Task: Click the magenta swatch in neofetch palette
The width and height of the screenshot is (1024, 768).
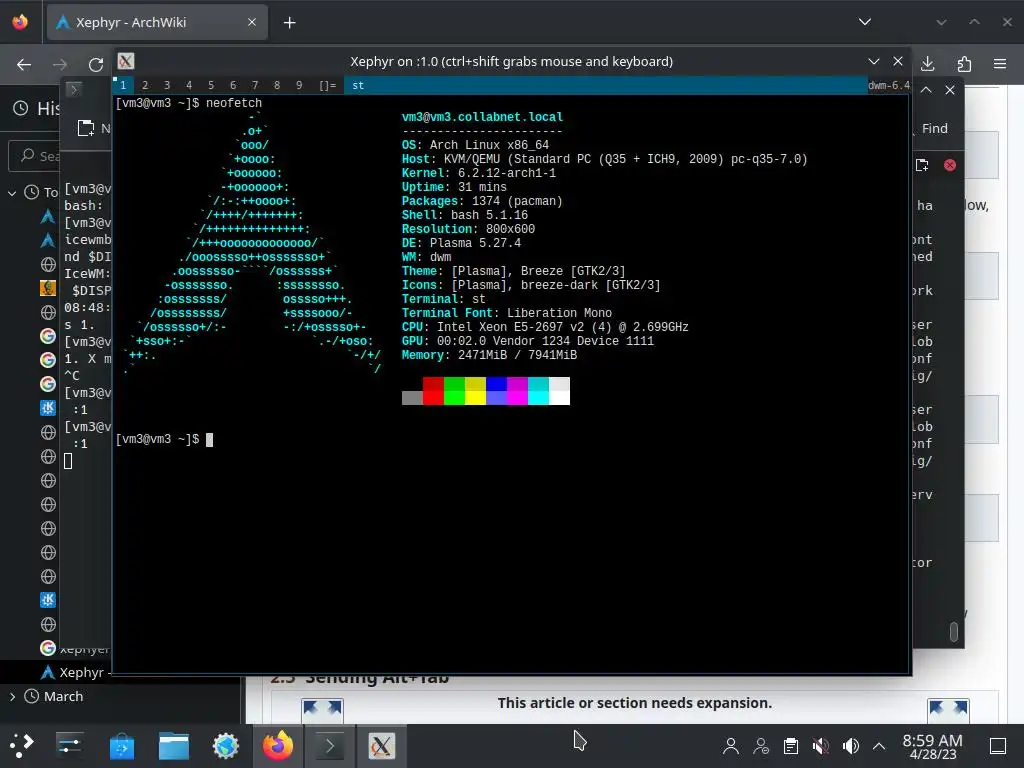Action: (x=517, y=391)
